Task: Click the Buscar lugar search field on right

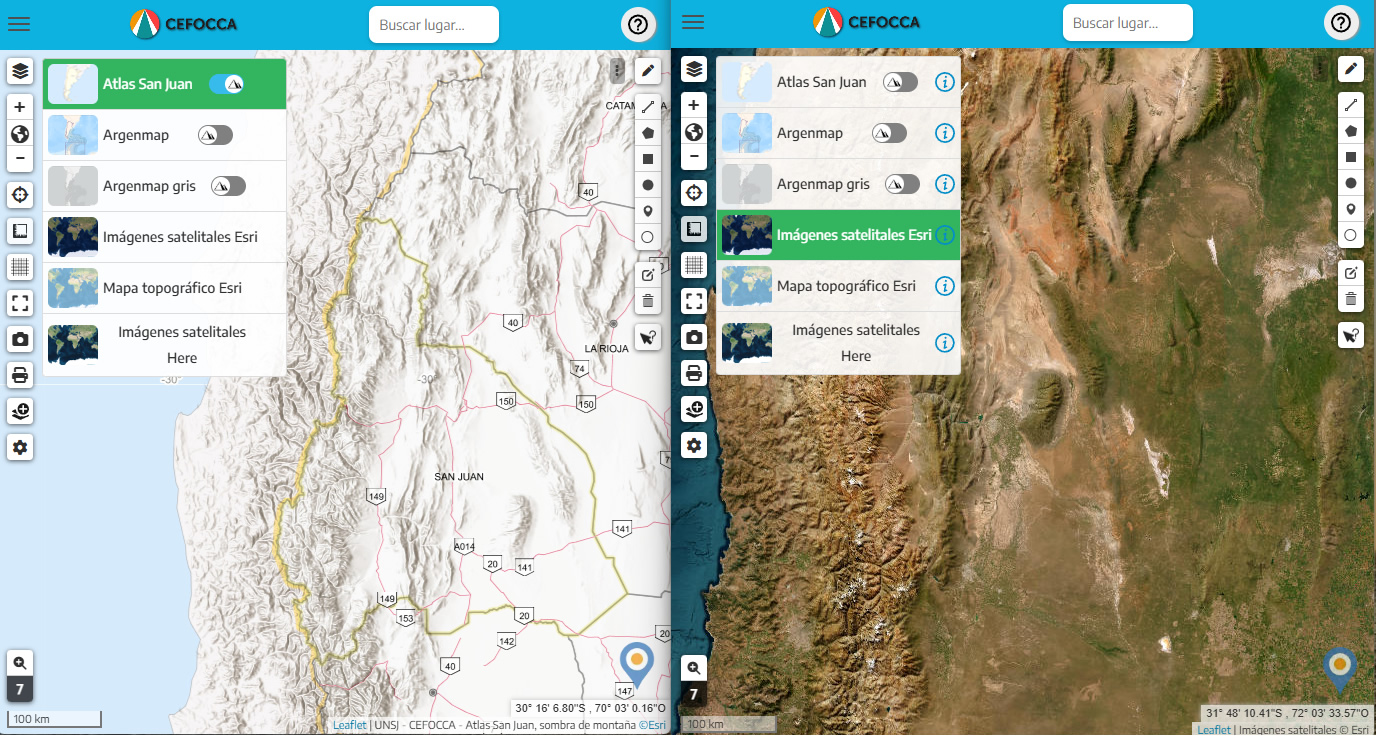Action: coord(1127,23)
